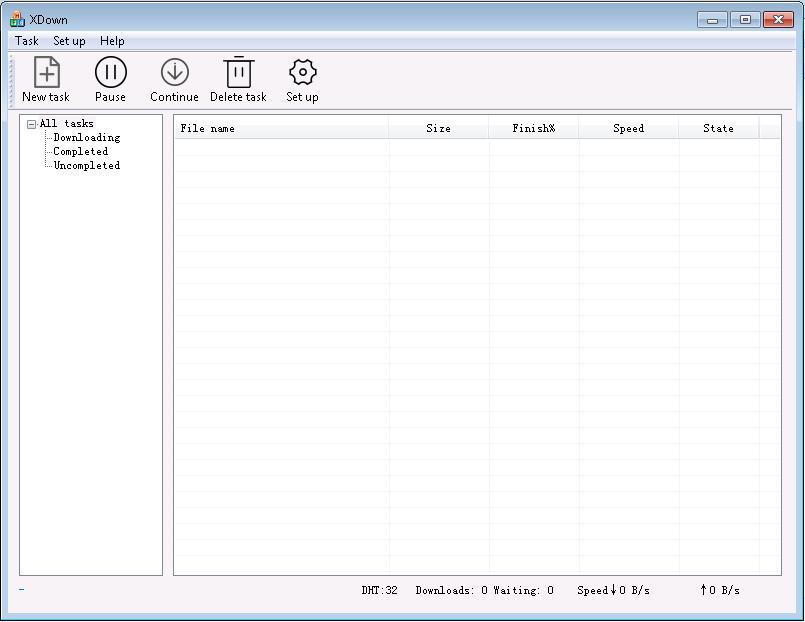Sort tasks by Finish% column
Viewport: 805px width, 622px height.
click(x=535, y=128)
